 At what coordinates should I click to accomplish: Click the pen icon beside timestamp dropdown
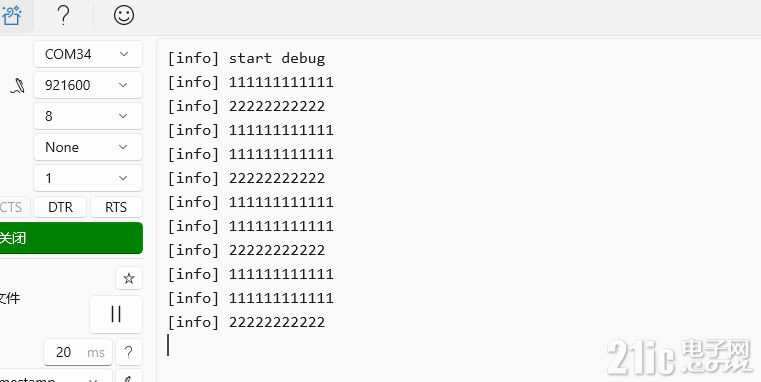129,376
